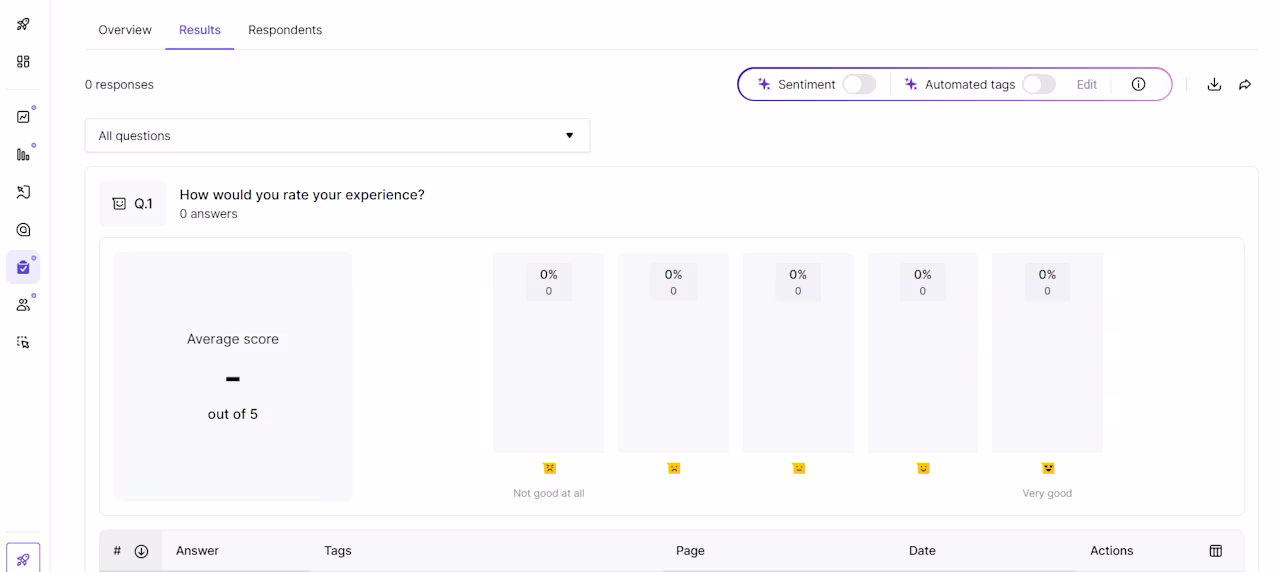
Task: Click the boxed rocket button at sidebar bottom
Action: tap(23, 559)
